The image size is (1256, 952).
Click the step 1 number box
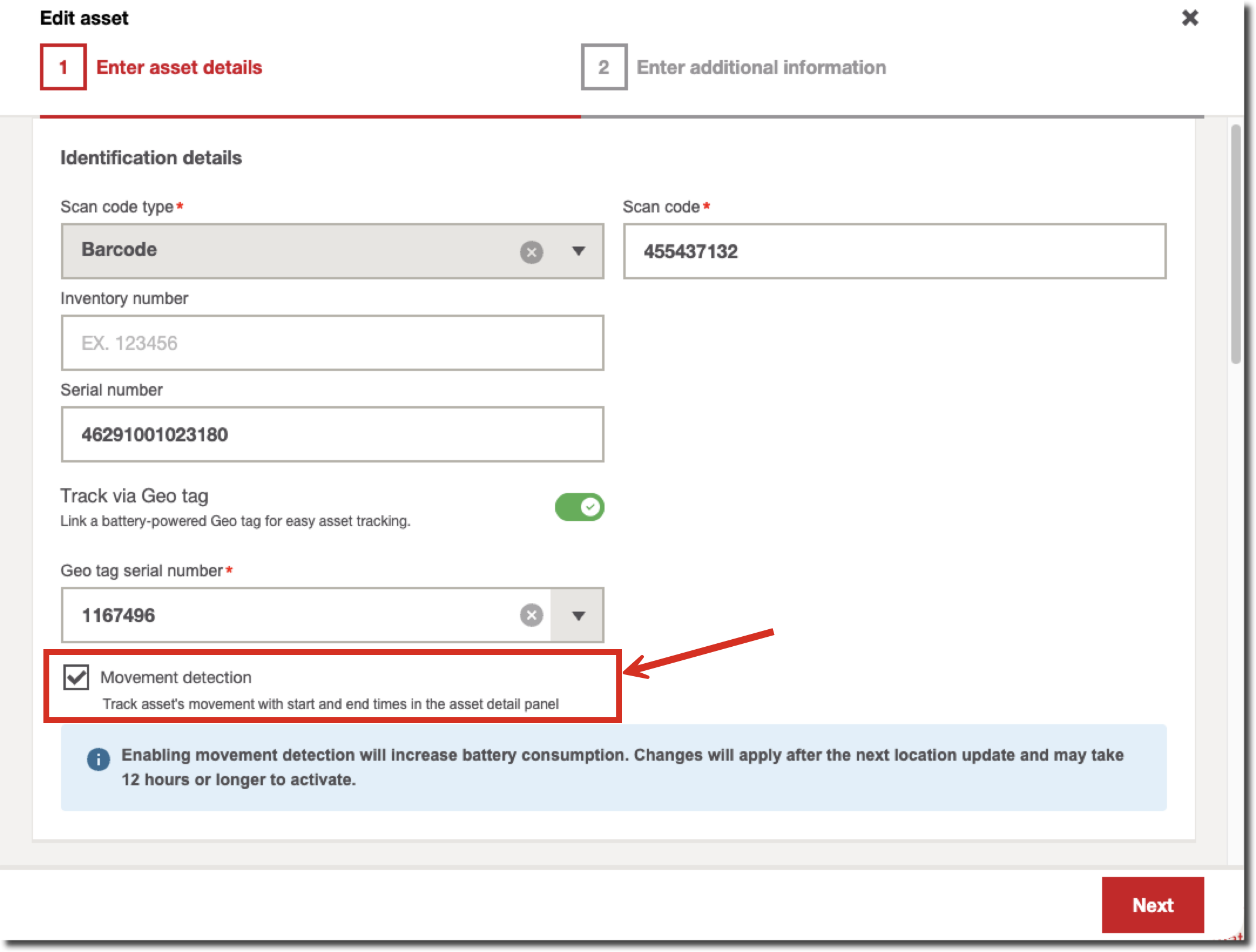[x=63, y=67]
